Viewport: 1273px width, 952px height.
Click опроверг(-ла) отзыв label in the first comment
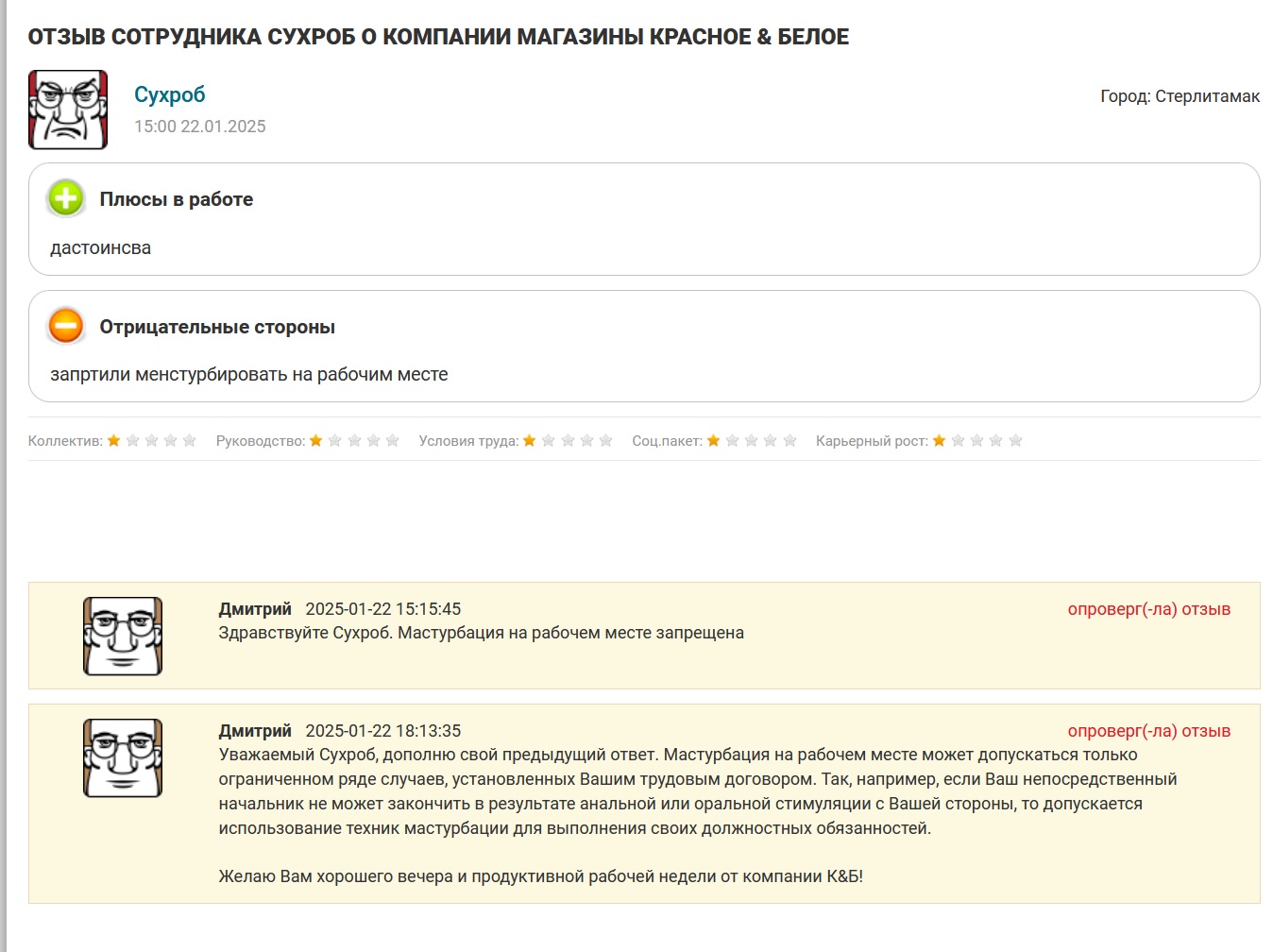1149,609
